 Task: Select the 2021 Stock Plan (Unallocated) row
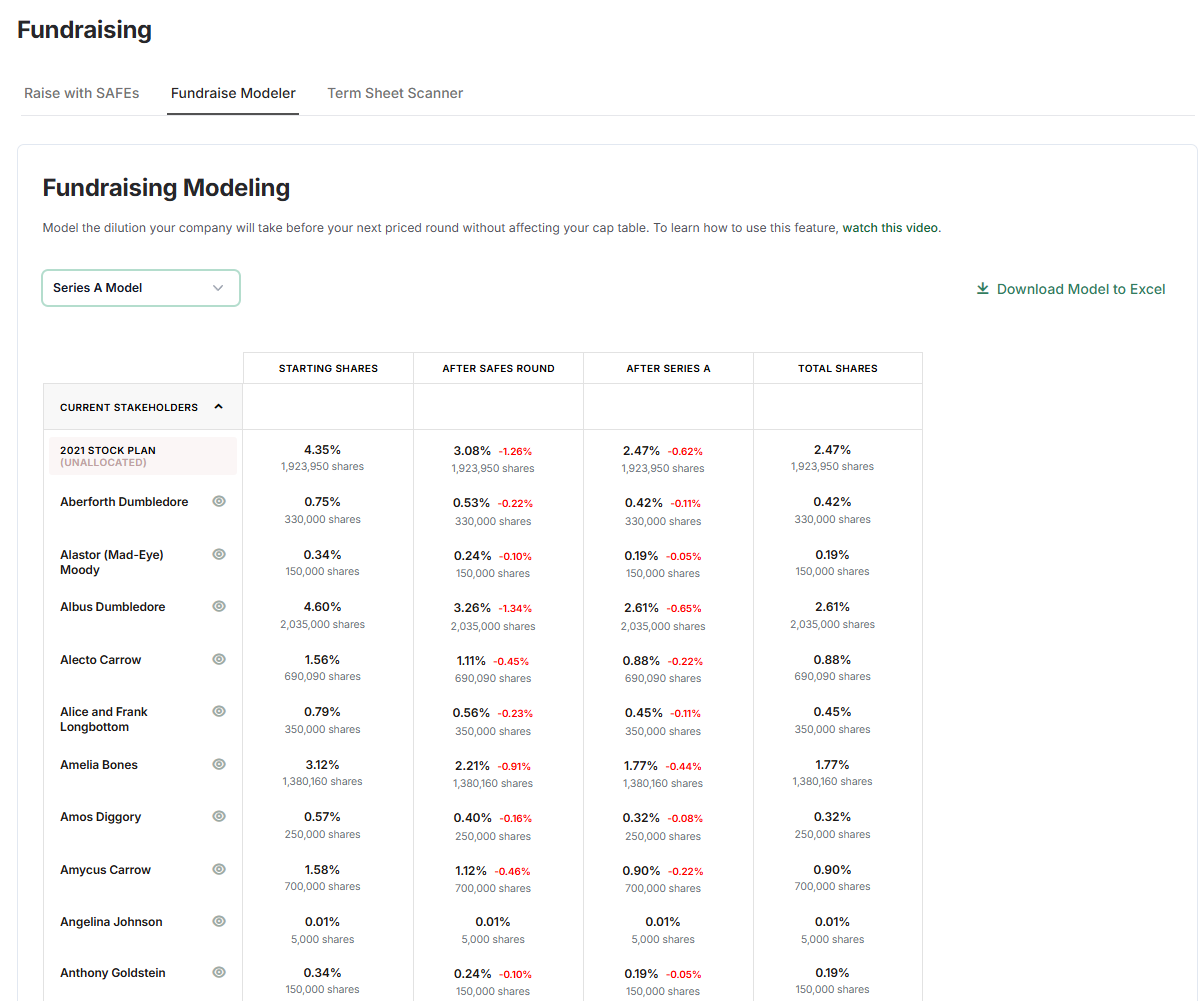point(143,456)
